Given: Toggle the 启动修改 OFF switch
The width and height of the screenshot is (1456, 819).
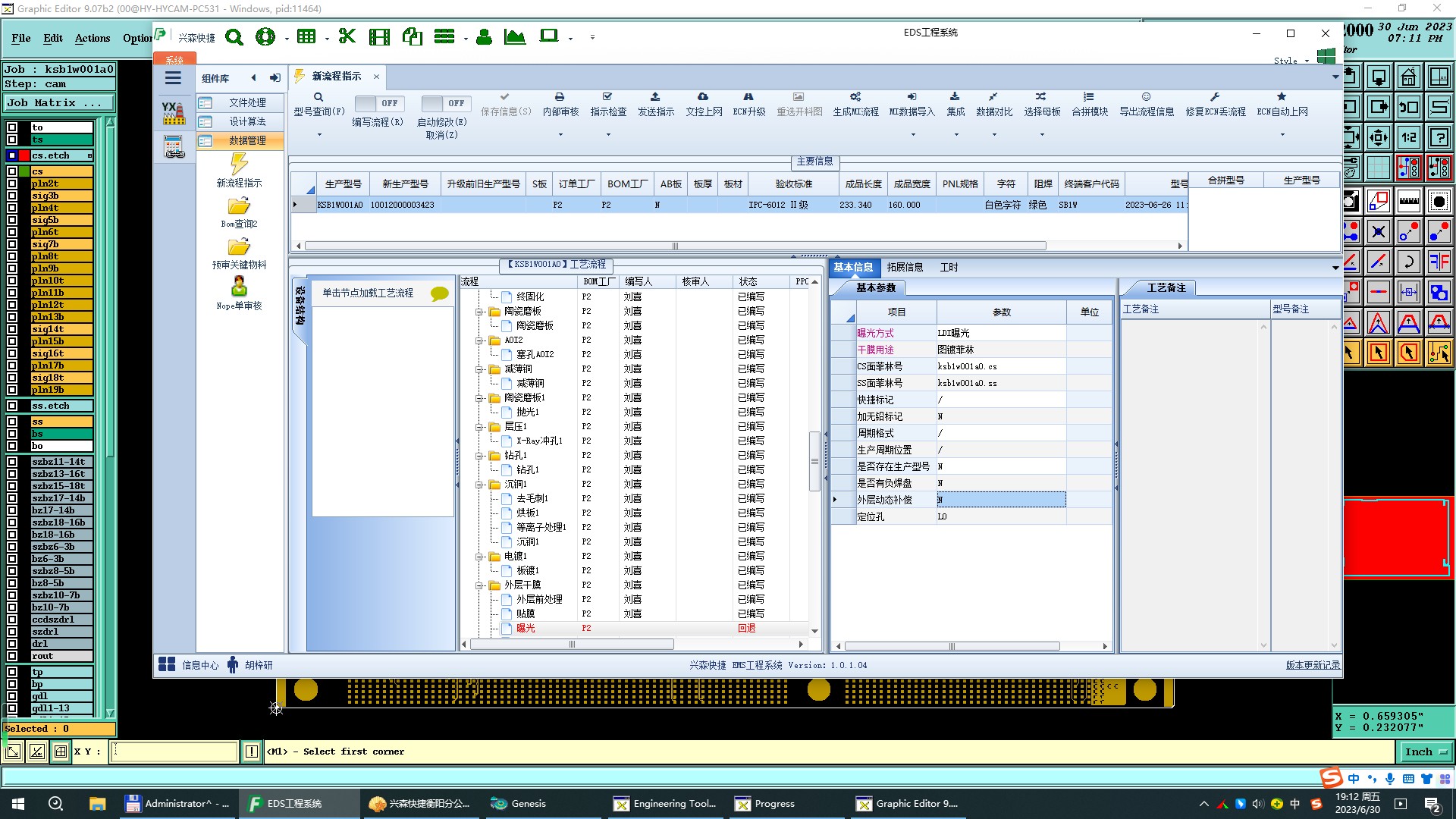Looking at the screenshot, I should (x=445, y=103).
